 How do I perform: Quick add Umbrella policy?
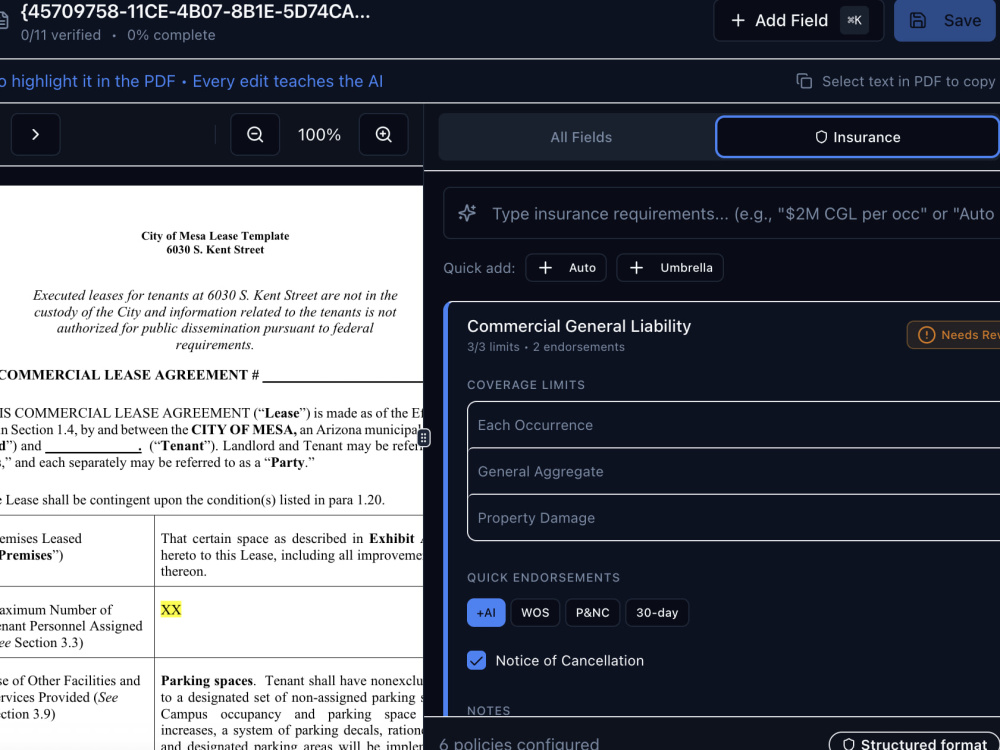point(670,268)
